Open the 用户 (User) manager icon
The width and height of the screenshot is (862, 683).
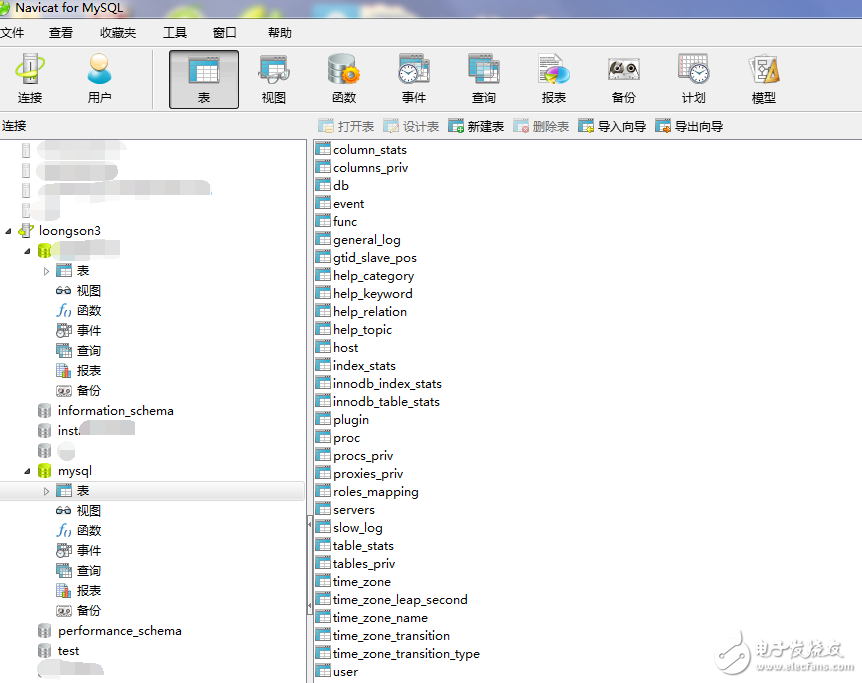99,79
